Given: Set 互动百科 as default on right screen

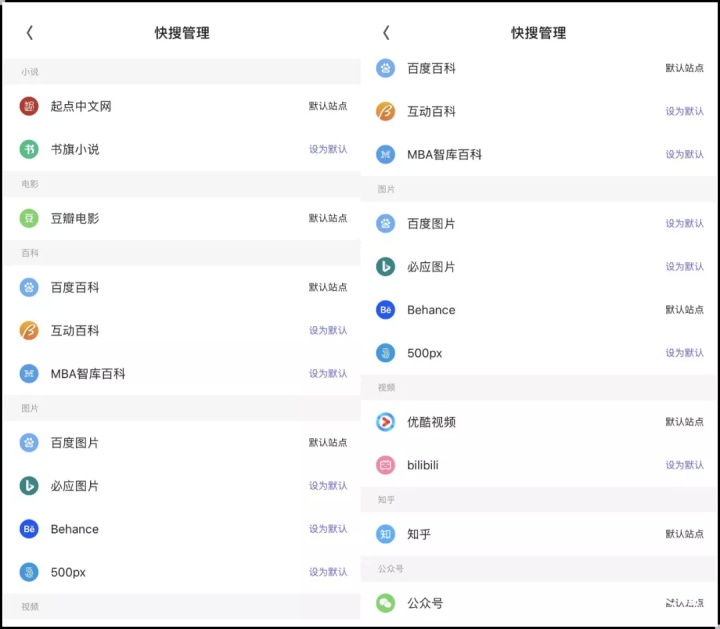Looking at the screenshot, I should tap(685, 112).
